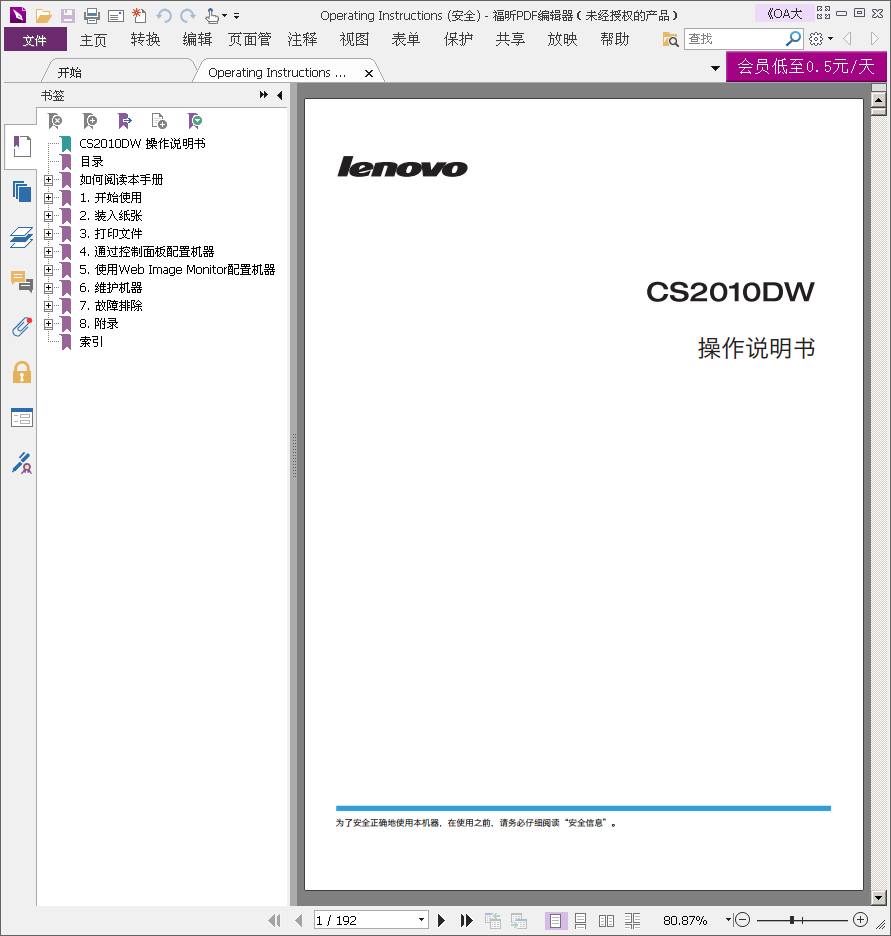Open the hand tool dropdown in quick toolbar

224,16
